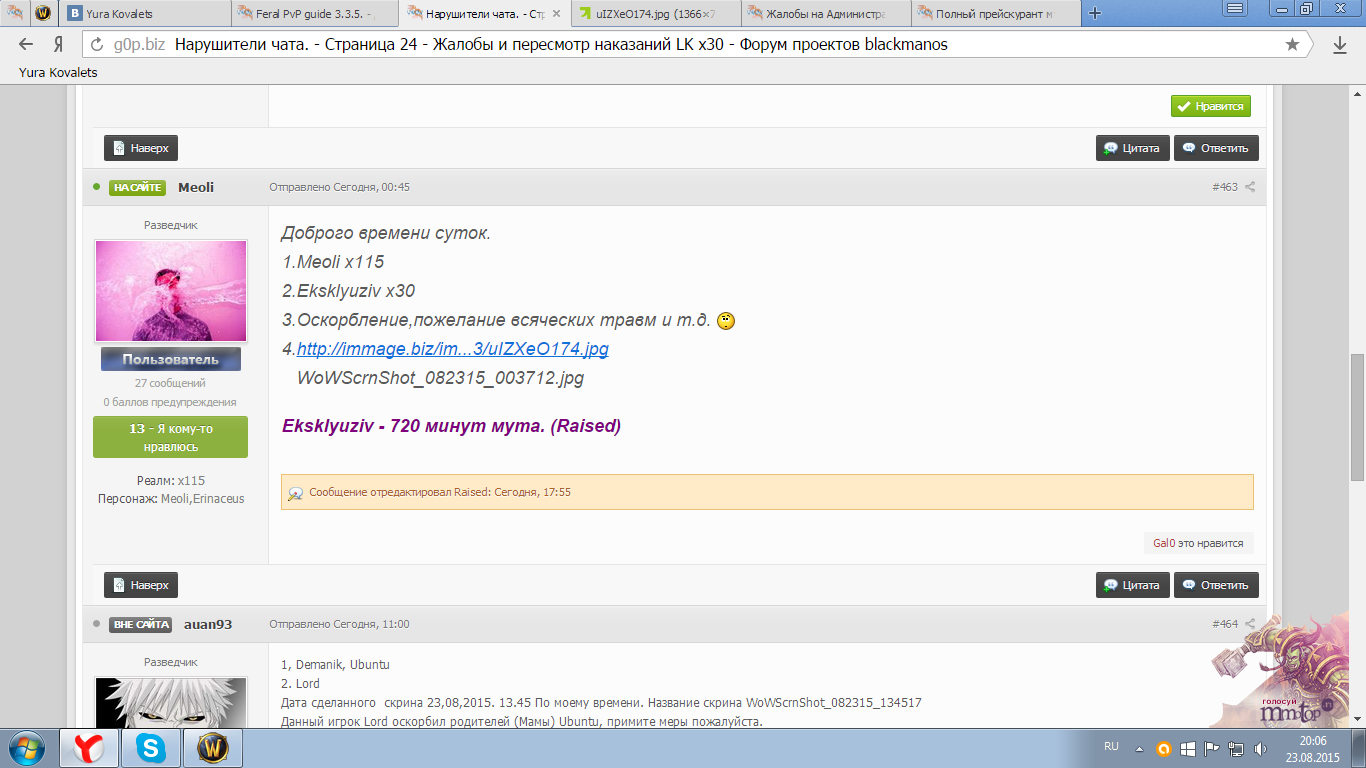Switch to the Feral PvP guide tab
Screen dimensions: 1366x768
(x=315, y=14)
